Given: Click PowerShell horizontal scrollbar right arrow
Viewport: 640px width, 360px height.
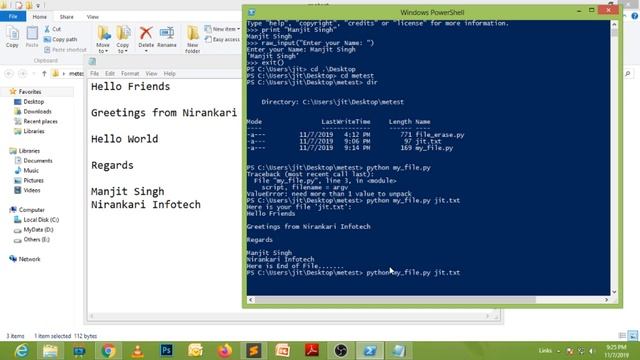Looking at the screenshot, I should coord(607,300).
